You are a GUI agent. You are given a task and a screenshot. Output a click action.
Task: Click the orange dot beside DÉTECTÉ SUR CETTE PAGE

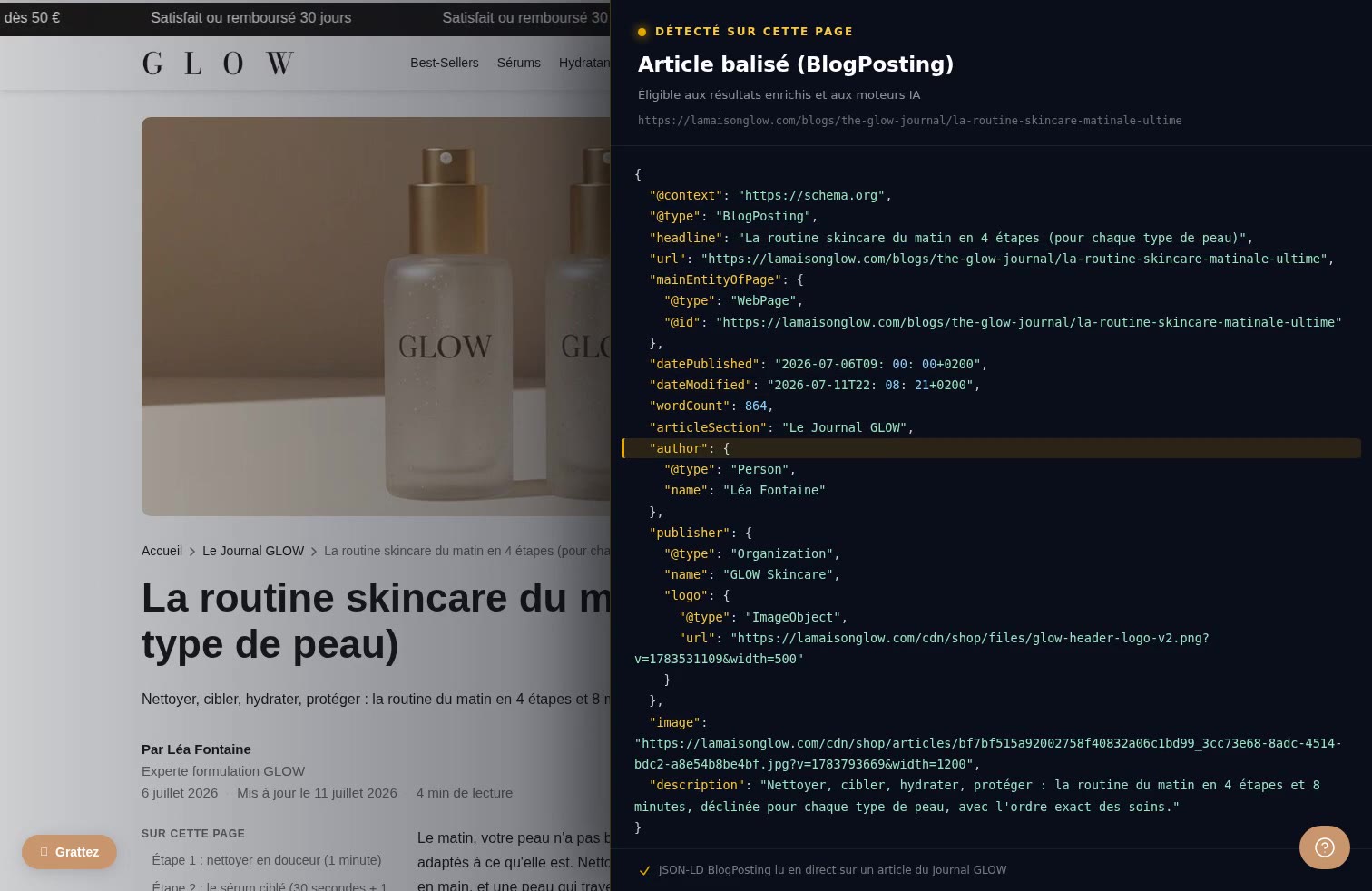click(x=642, y=32)
